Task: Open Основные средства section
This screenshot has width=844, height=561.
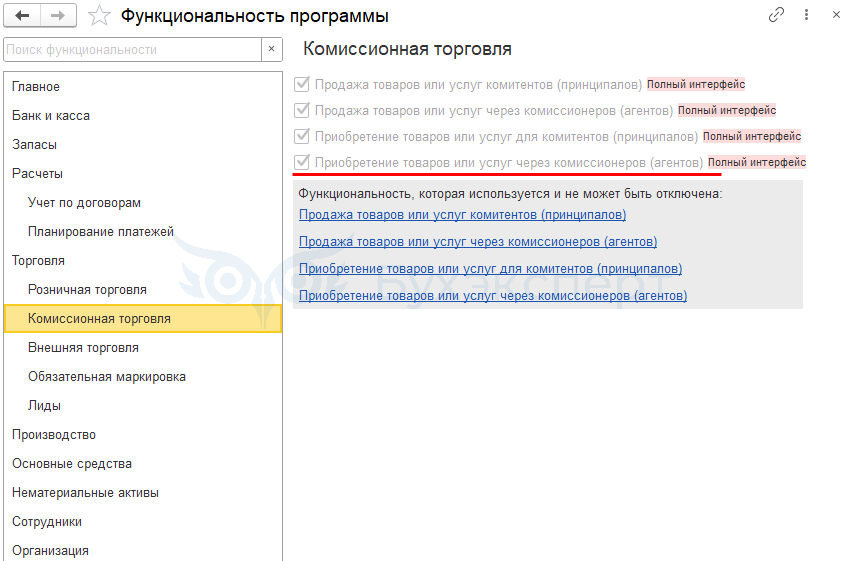Action: (x=143, y=464)
